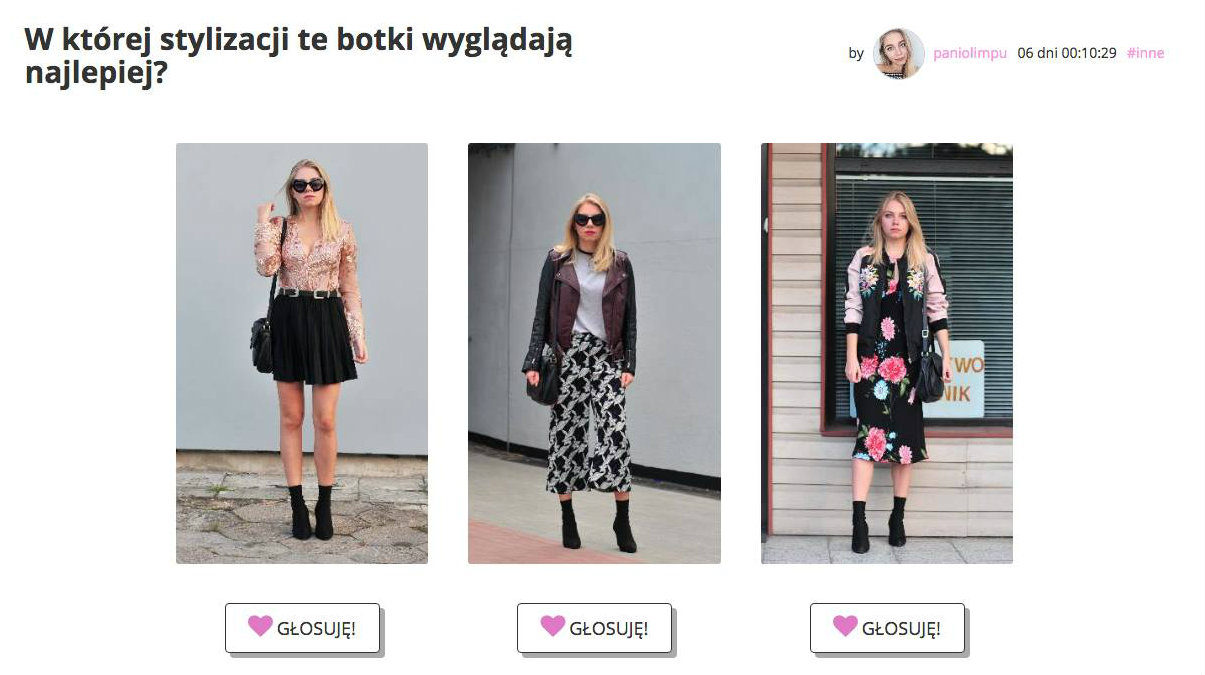The width and height of the screenshot is (1205, 675).
Task: Enlarge the middle photo with black-white culottes
Action: coord(594,353)
